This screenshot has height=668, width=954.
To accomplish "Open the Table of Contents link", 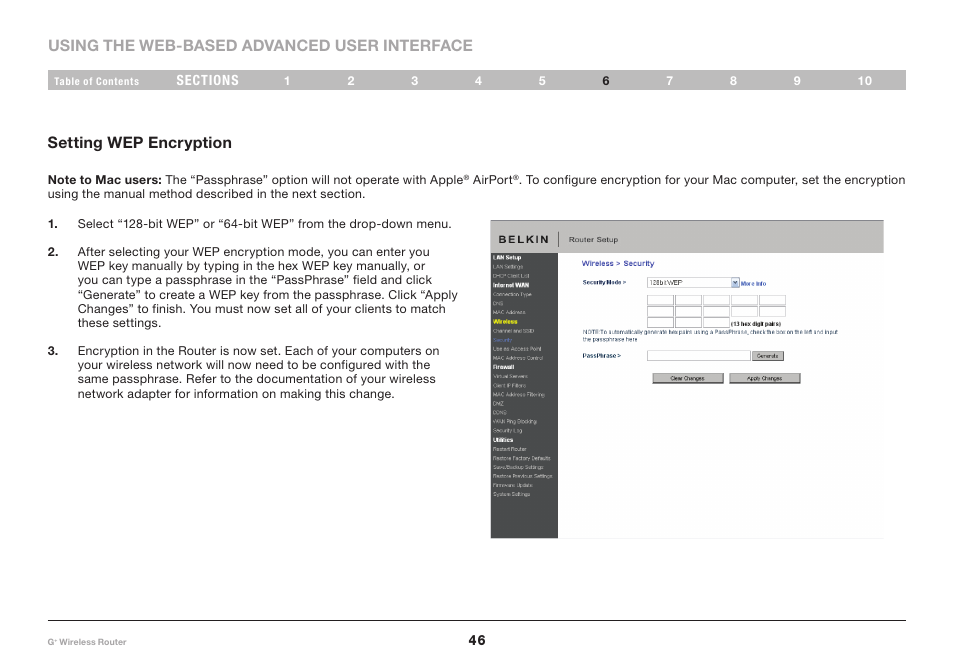I will coord(96,81).
